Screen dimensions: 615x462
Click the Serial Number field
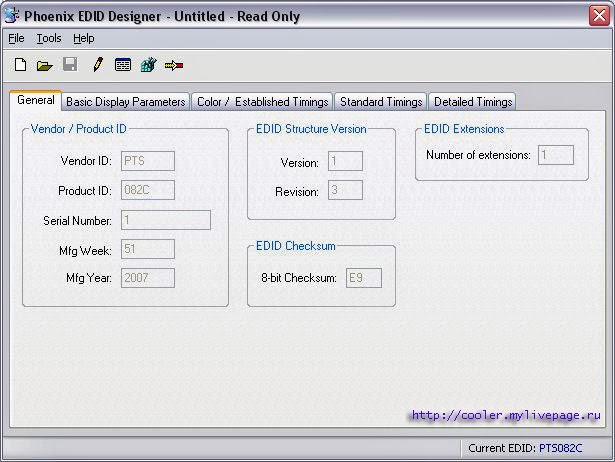pos(166,220)
